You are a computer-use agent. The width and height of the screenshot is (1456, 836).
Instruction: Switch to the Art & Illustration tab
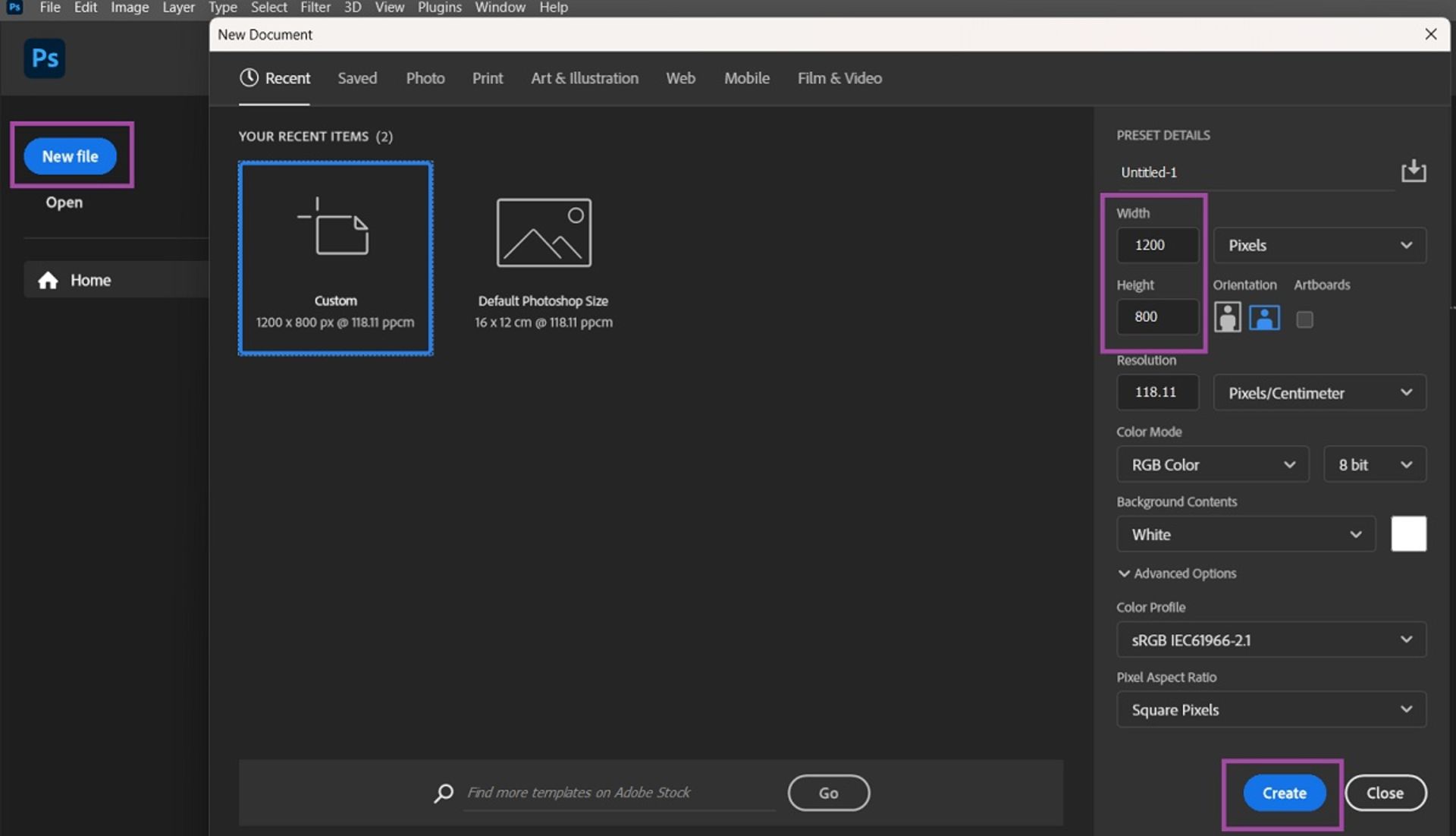coord(584,78)
